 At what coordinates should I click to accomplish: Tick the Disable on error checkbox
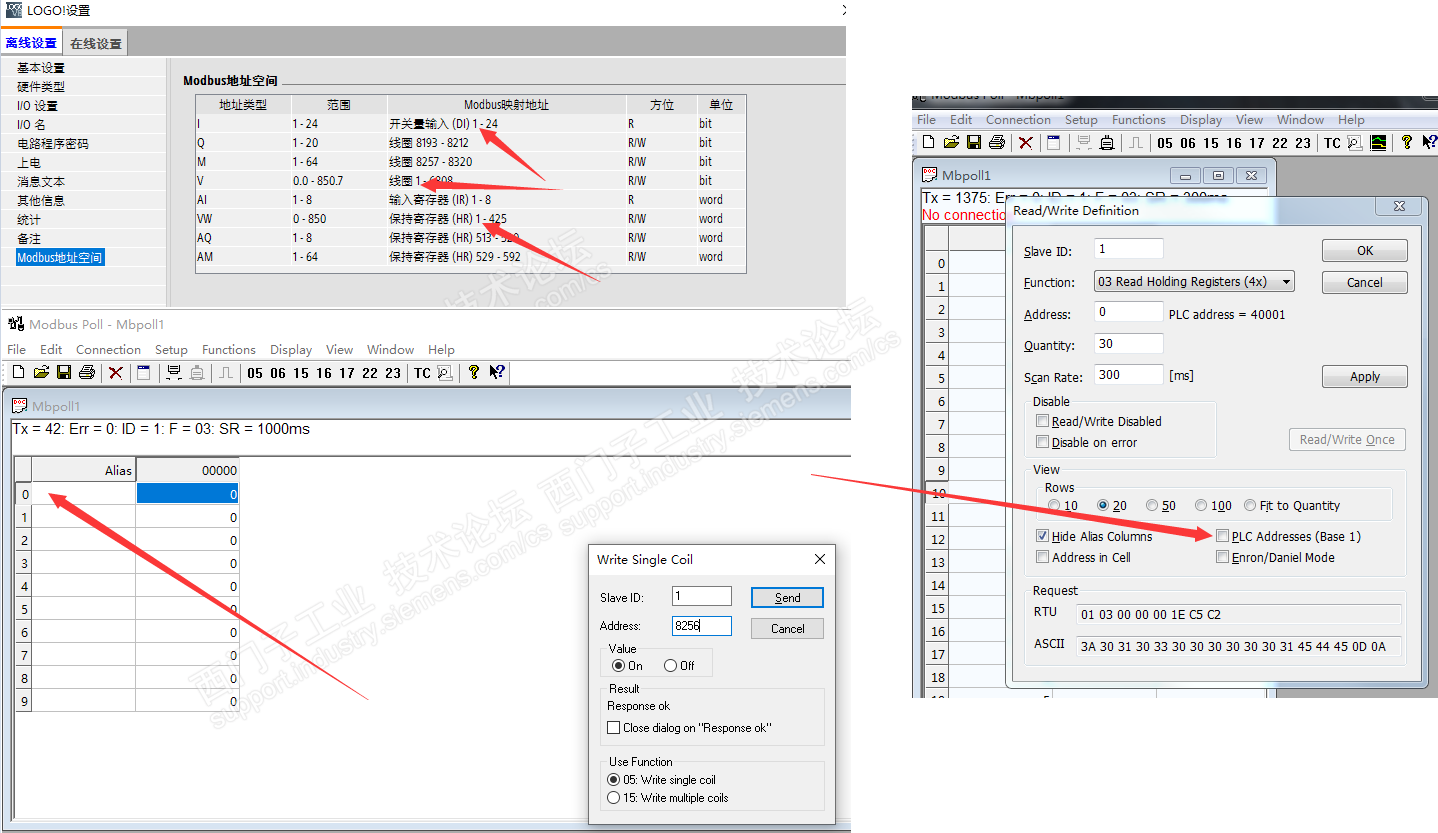pyautogui.click(x=1043, y=442)
